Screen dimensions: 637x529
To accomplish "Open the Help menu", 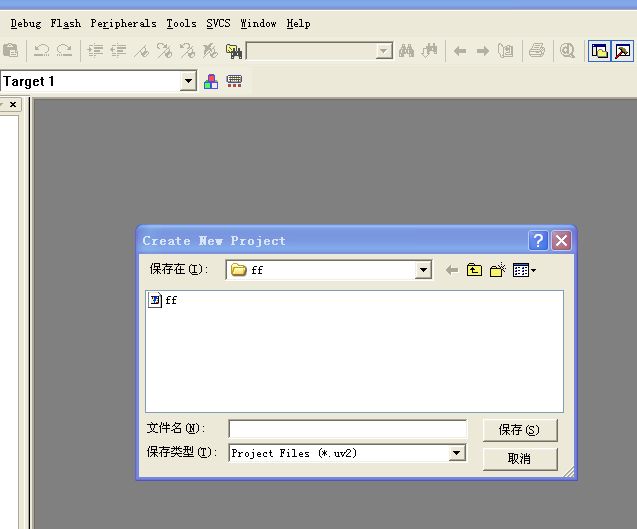I will 298,24.
